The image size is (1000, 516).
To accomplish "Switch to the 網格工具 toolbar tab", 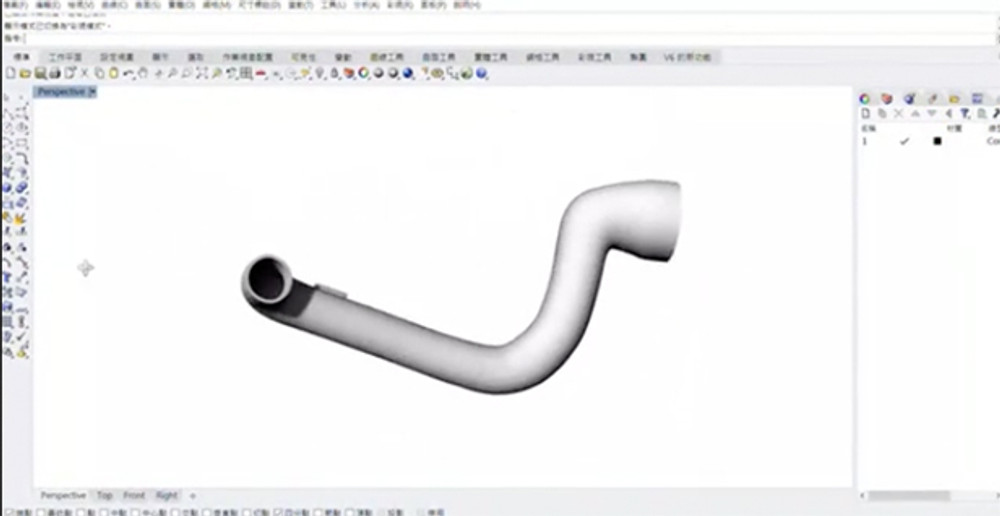I will 543,57.
